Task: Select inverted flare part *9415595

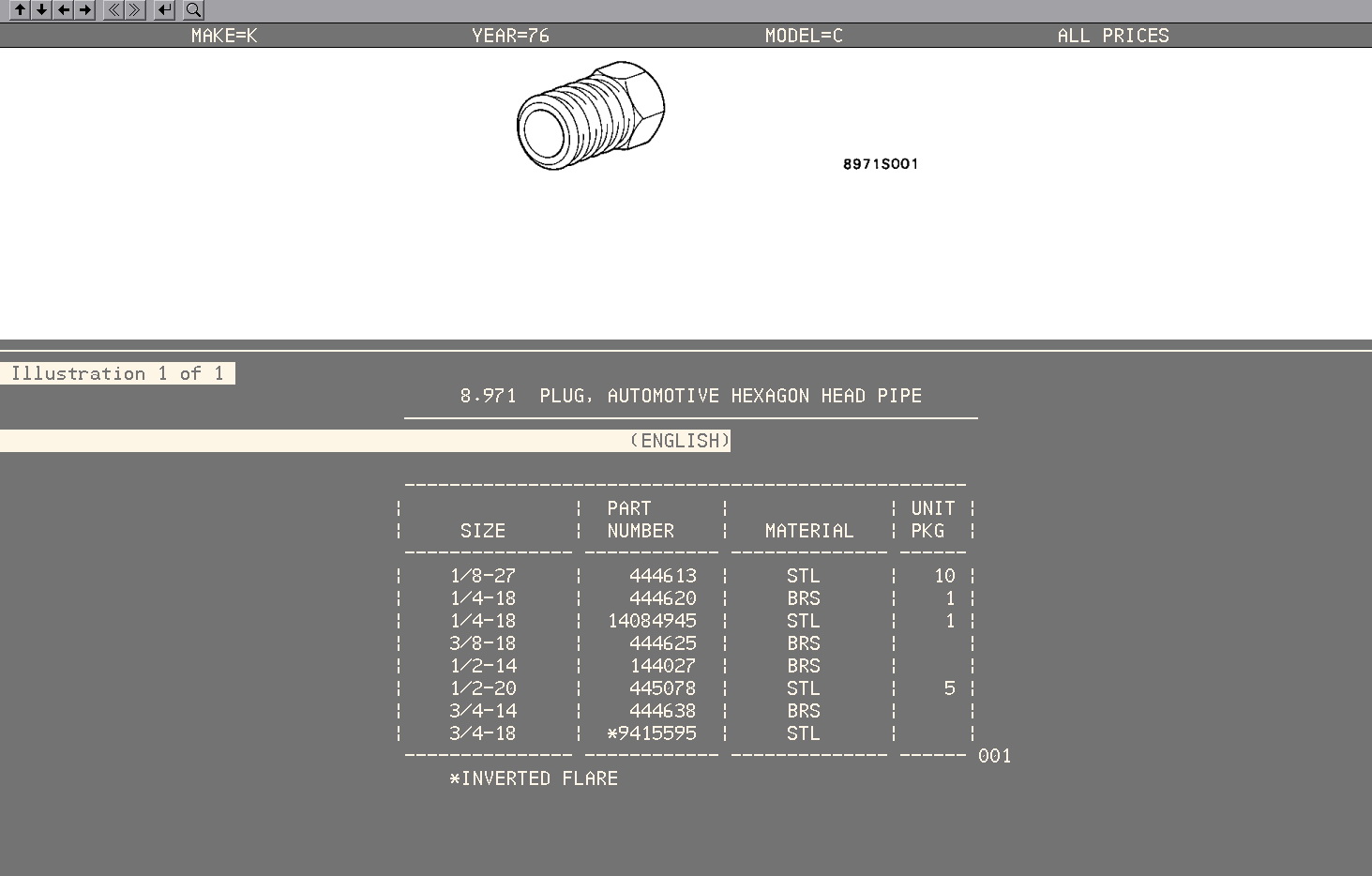Action: coord(652,733)
